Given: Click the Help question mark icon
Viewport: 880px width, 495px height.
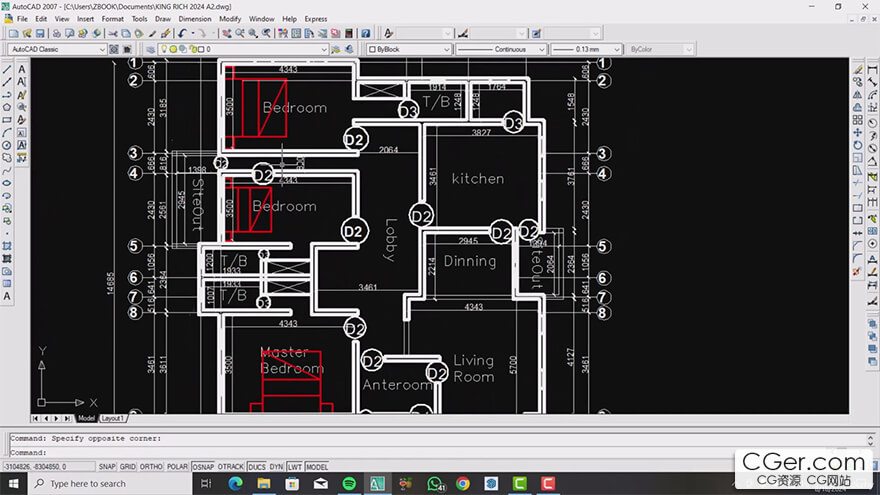Looking at the screenshot, I should pos(365,33).
